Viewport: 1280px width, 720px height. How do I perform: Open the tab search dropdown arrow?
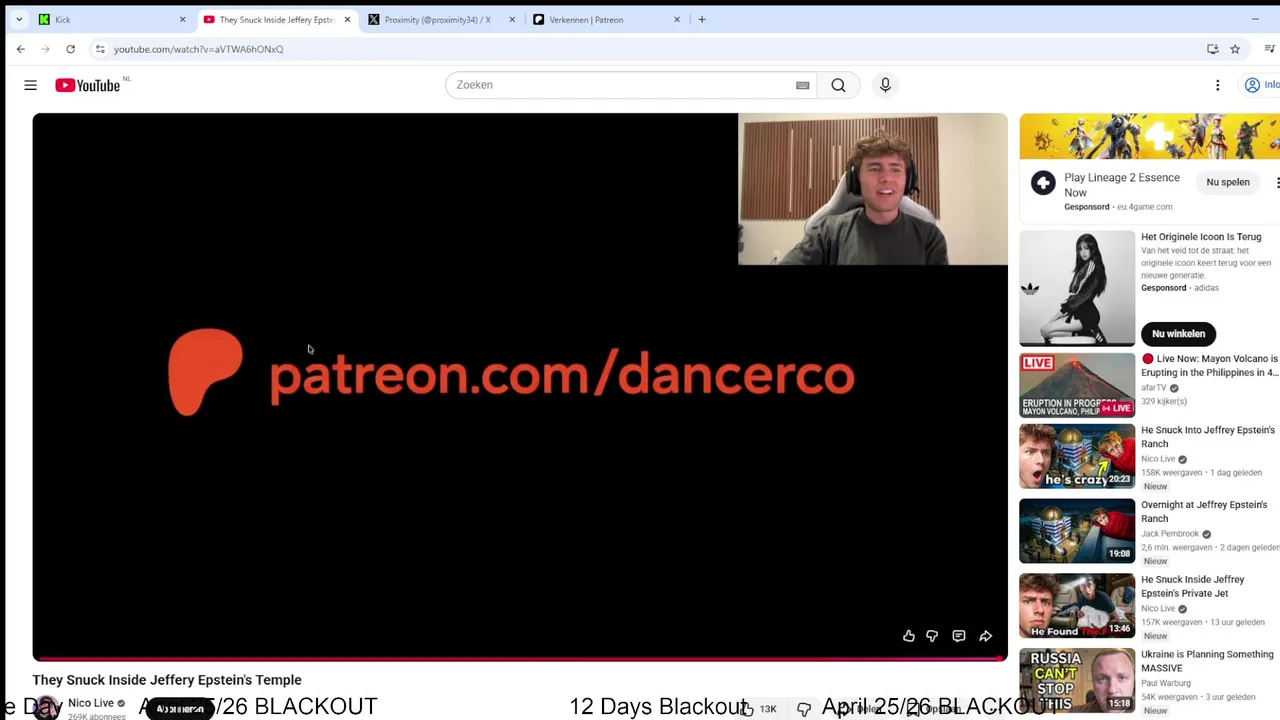(x=19, y=19)
